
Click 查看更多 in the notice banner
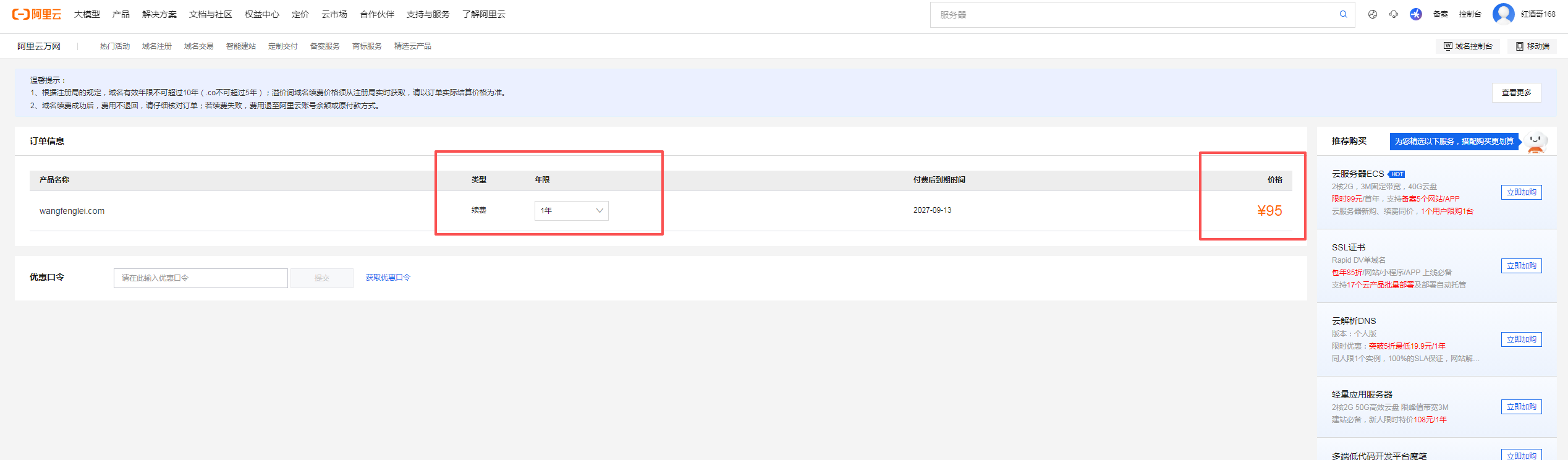[1516, 93]
